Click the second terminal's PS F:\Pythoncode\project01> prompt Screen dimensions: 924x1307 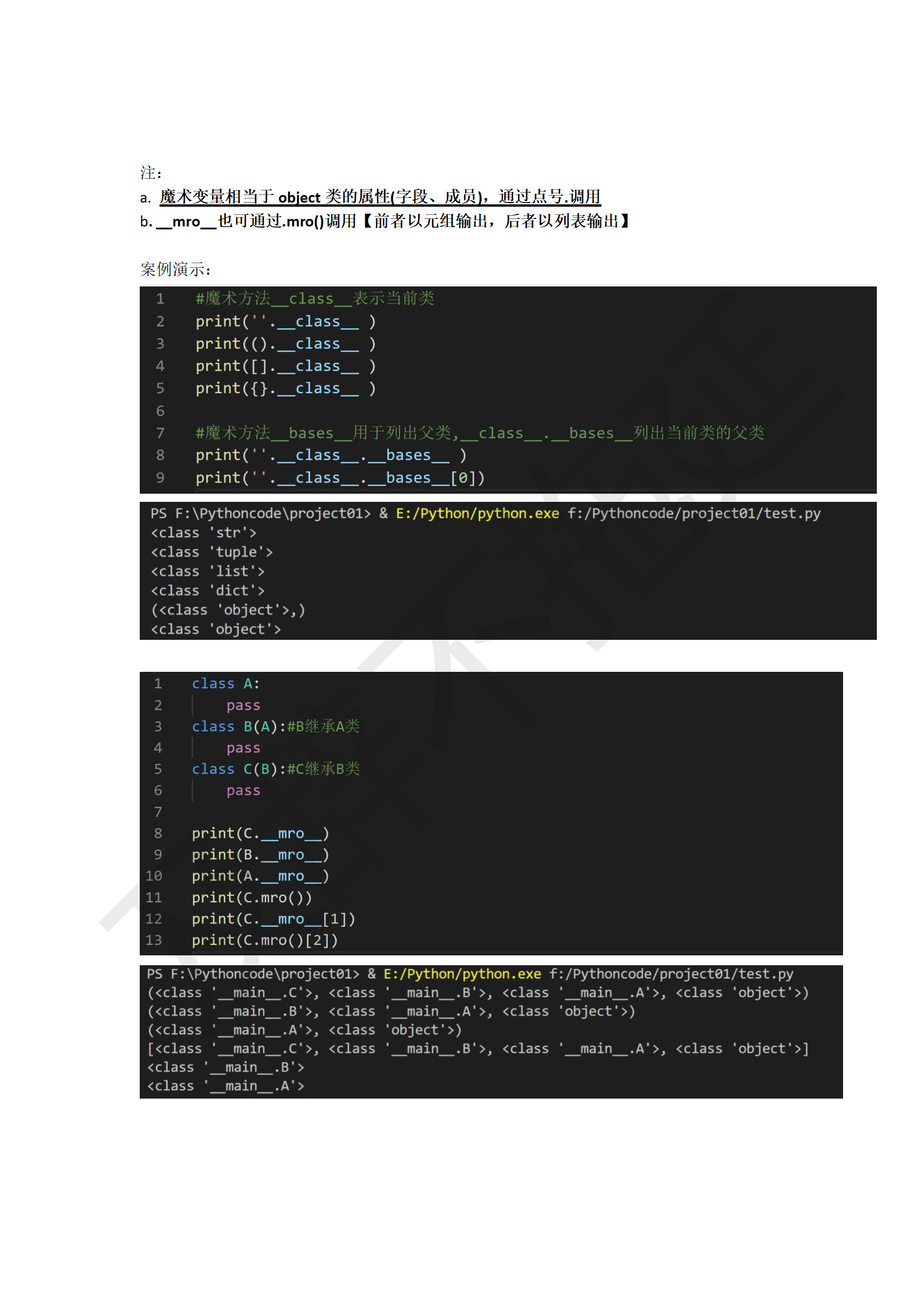pyautogui.click(x=253, y=974)
